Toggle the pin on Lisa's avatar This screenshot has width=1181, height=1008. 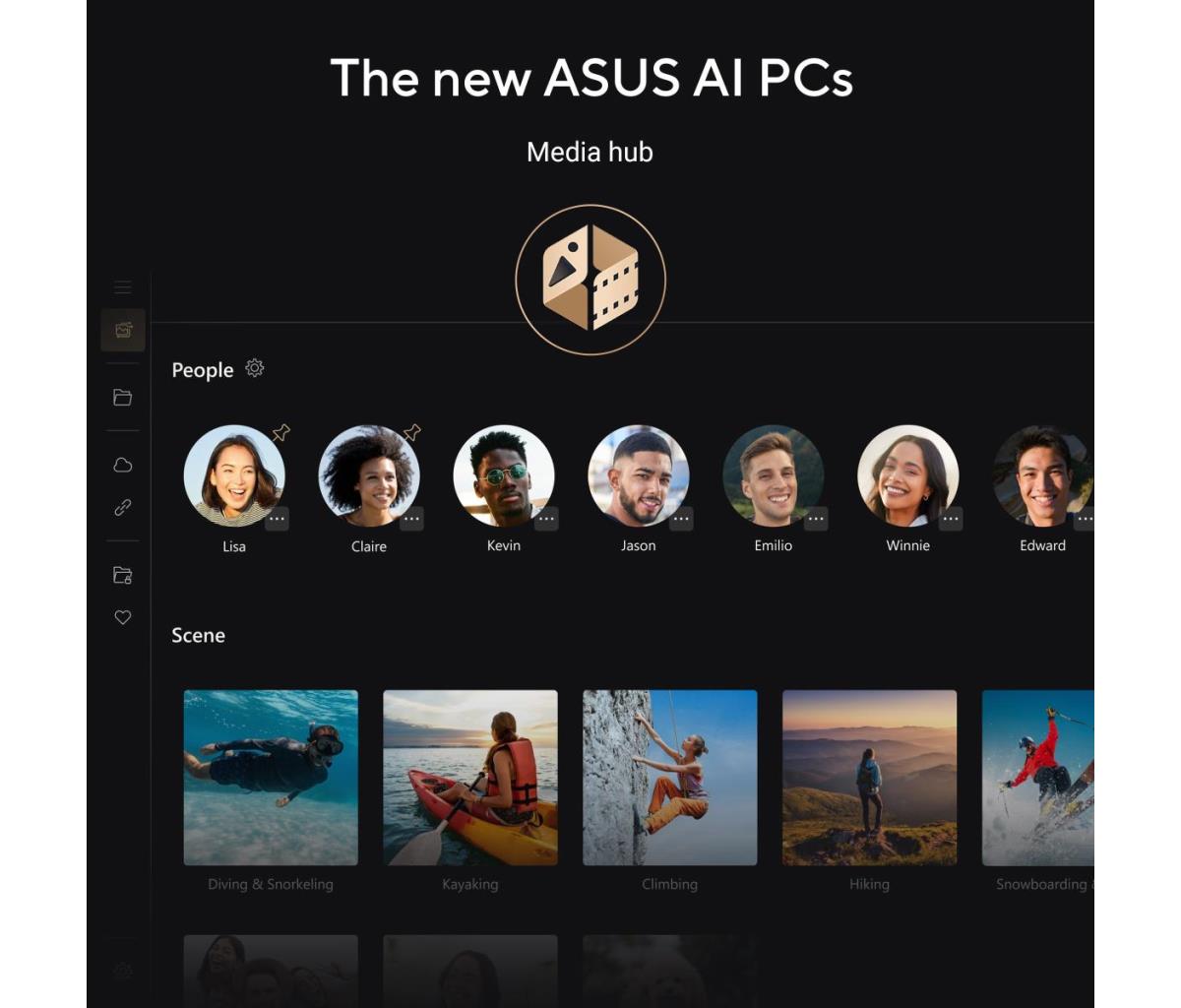point(281,432)
